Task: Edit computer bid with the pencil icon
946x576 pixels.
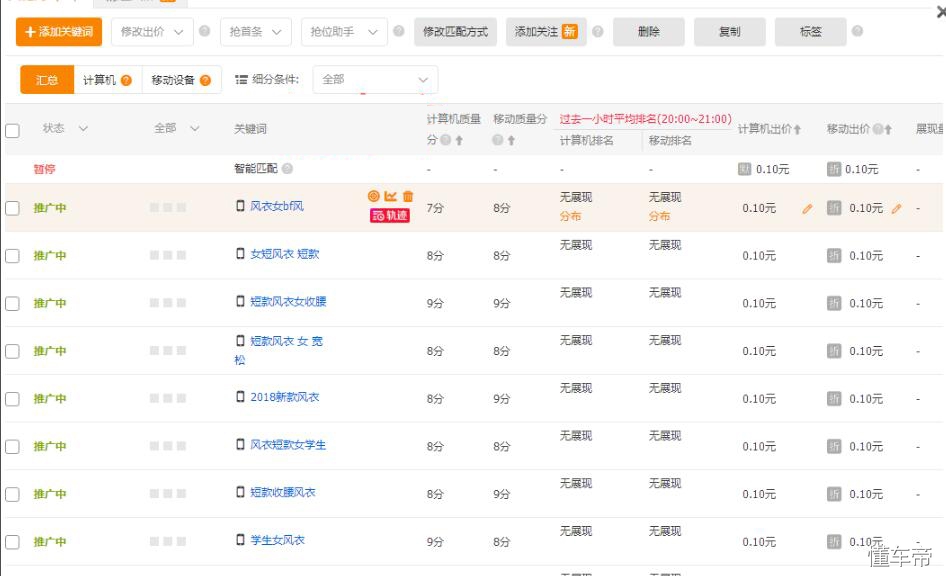Action: click(808, 208)
